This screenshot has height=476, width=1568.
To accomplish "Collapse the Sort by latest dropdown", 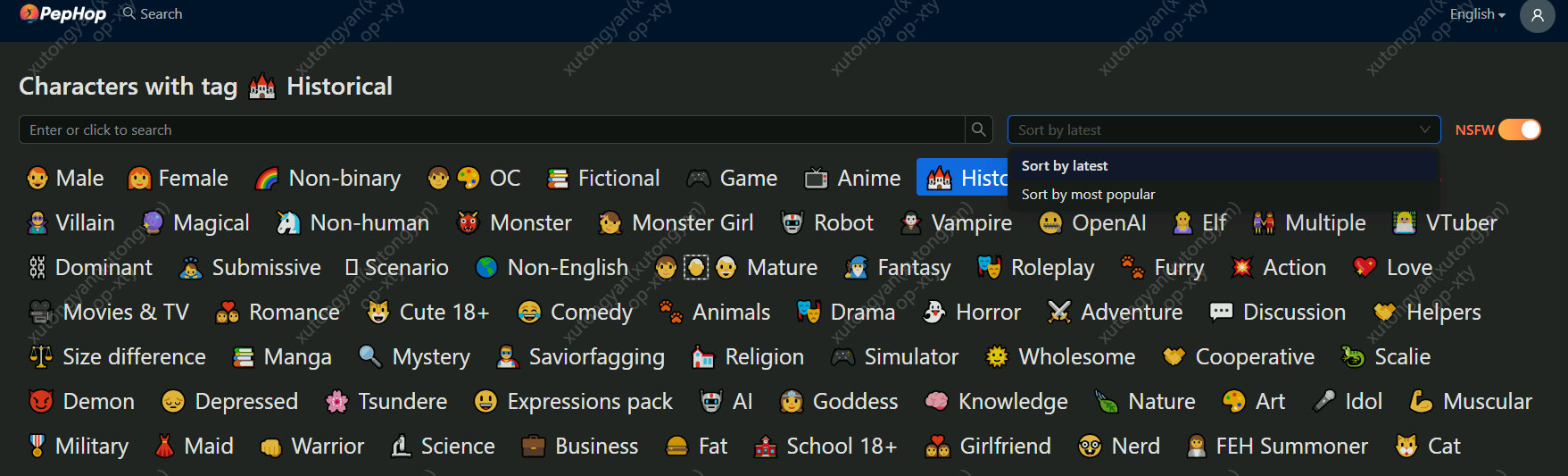I will (x=1224, y=129).
